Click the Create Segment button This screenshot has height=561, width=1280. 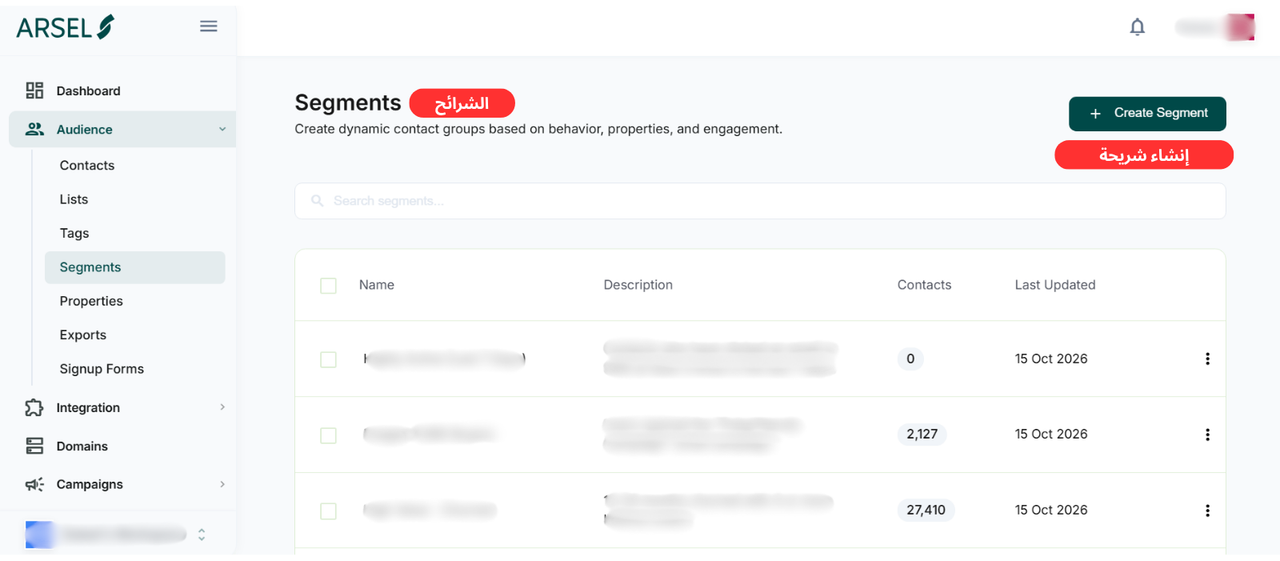click(x=1147, y=113)
